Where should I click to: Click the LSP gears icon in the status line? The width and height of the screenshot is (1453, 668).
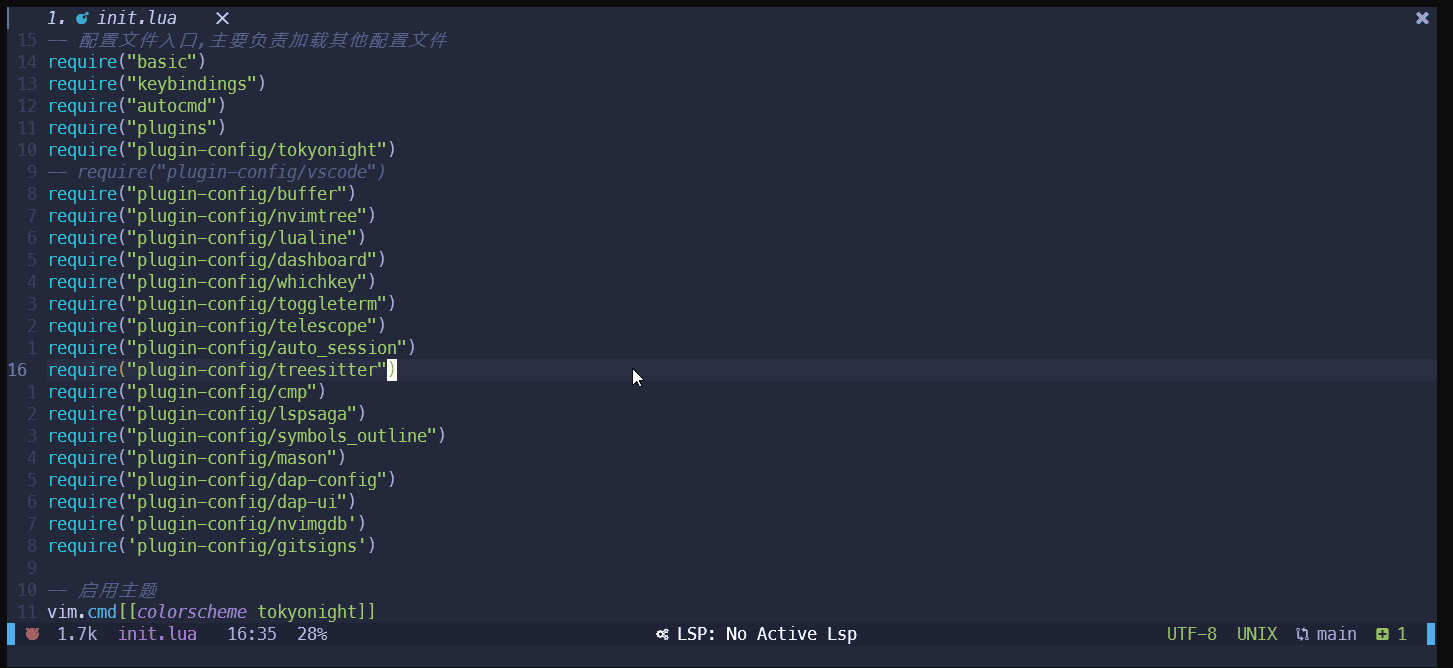(662, 634)
